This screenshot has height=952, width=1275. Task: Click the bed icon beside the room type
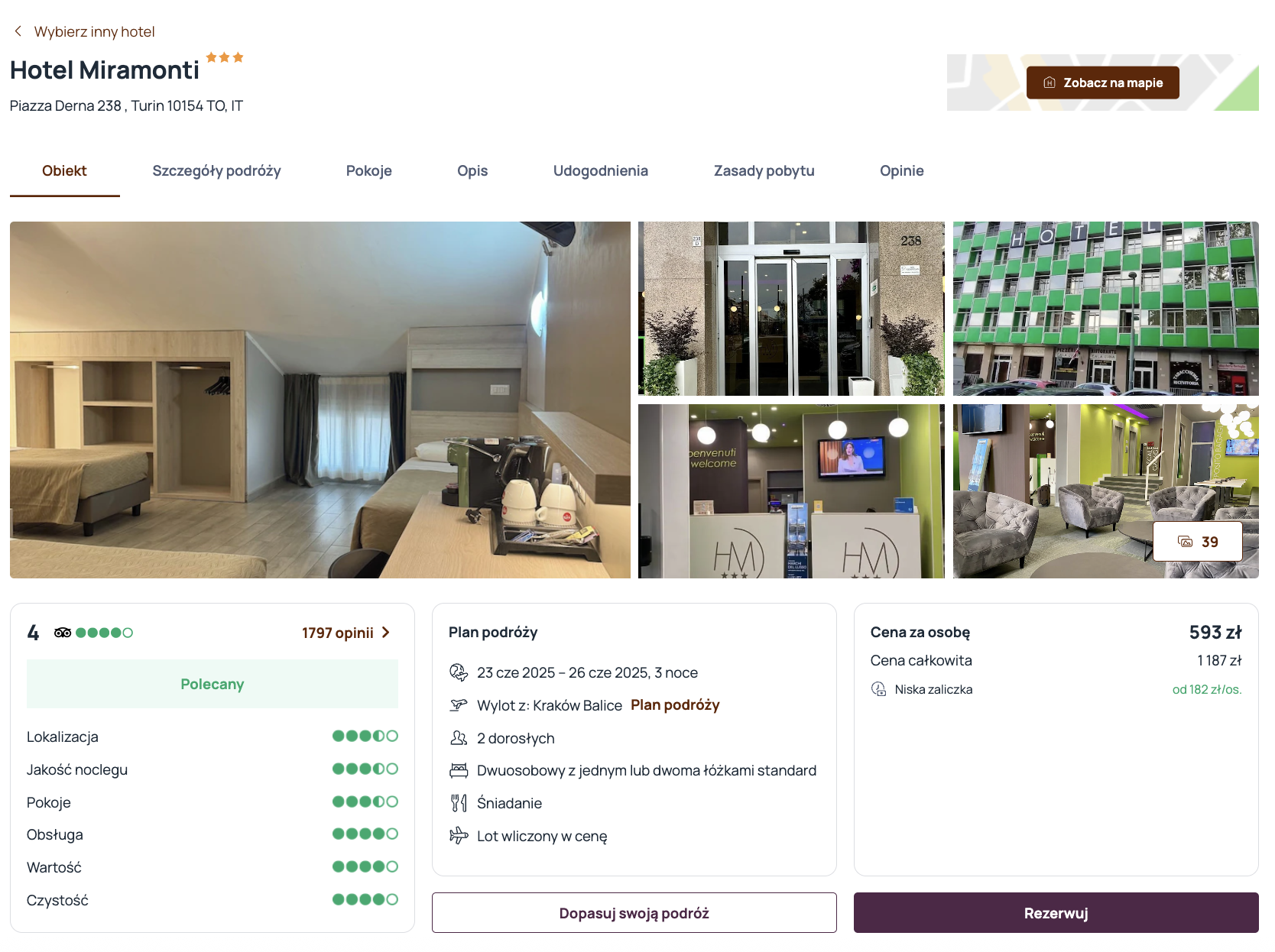tap(459, 770)
